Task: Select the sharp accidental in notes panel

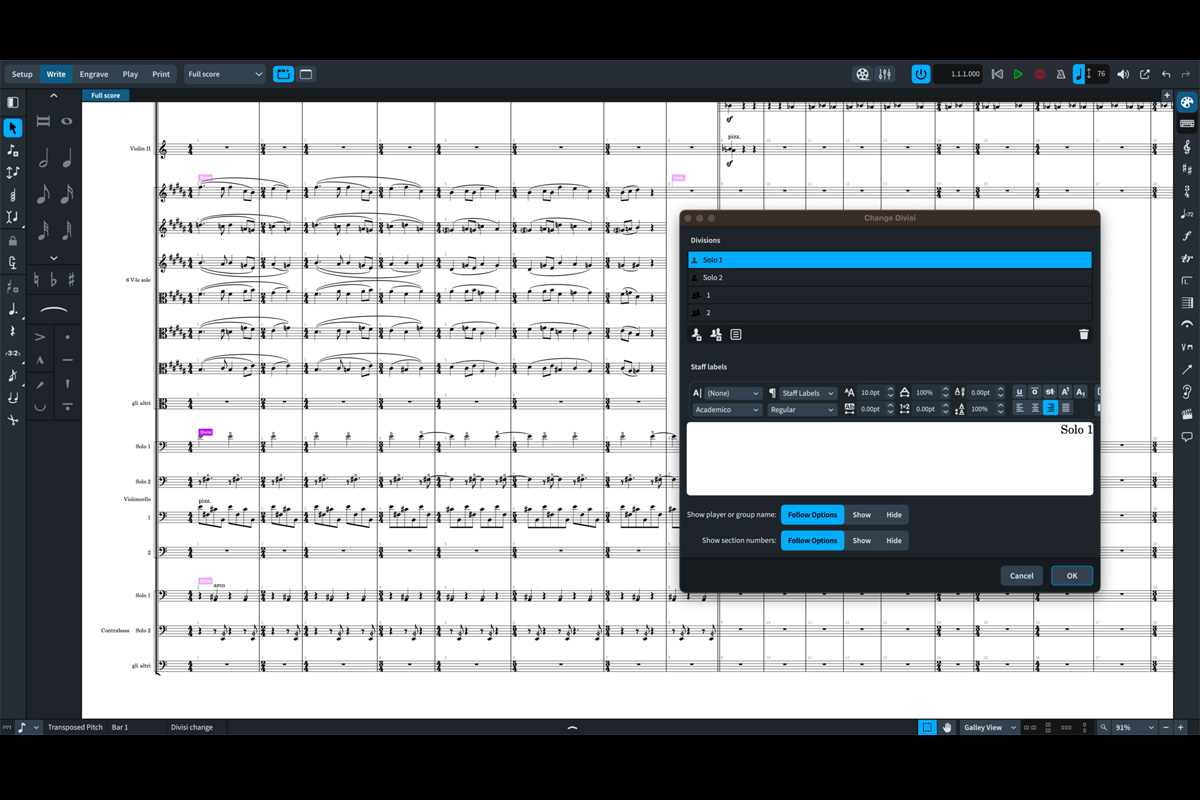Action: (x=71, y=281)
